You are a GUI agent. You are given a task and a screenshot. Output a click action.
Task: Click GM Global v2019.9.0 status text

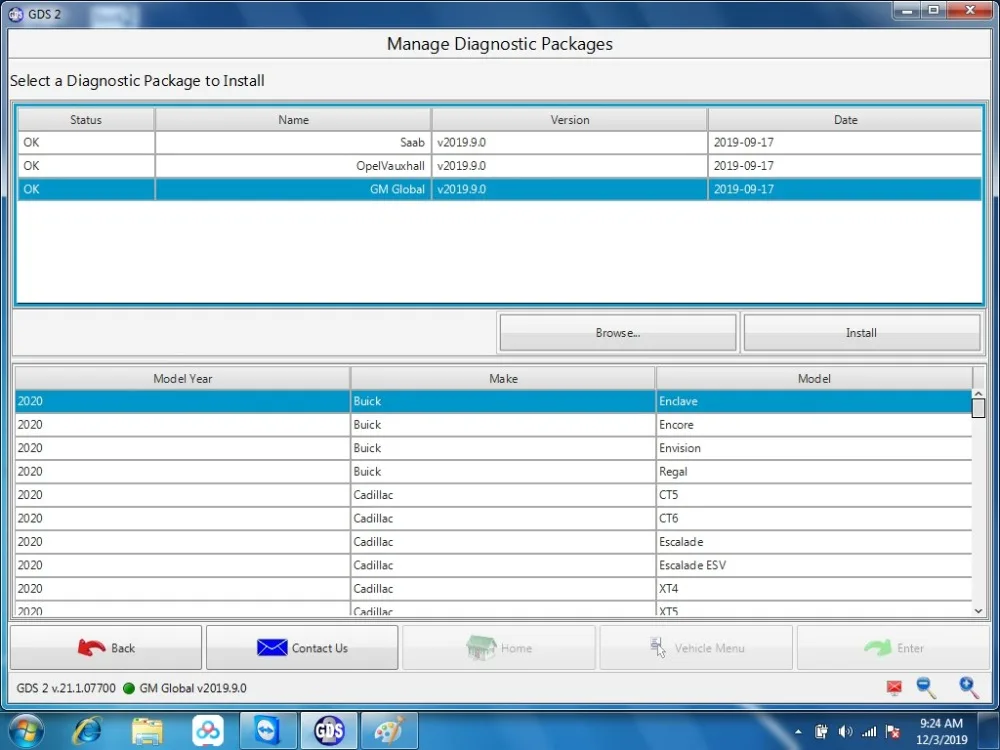193,688
